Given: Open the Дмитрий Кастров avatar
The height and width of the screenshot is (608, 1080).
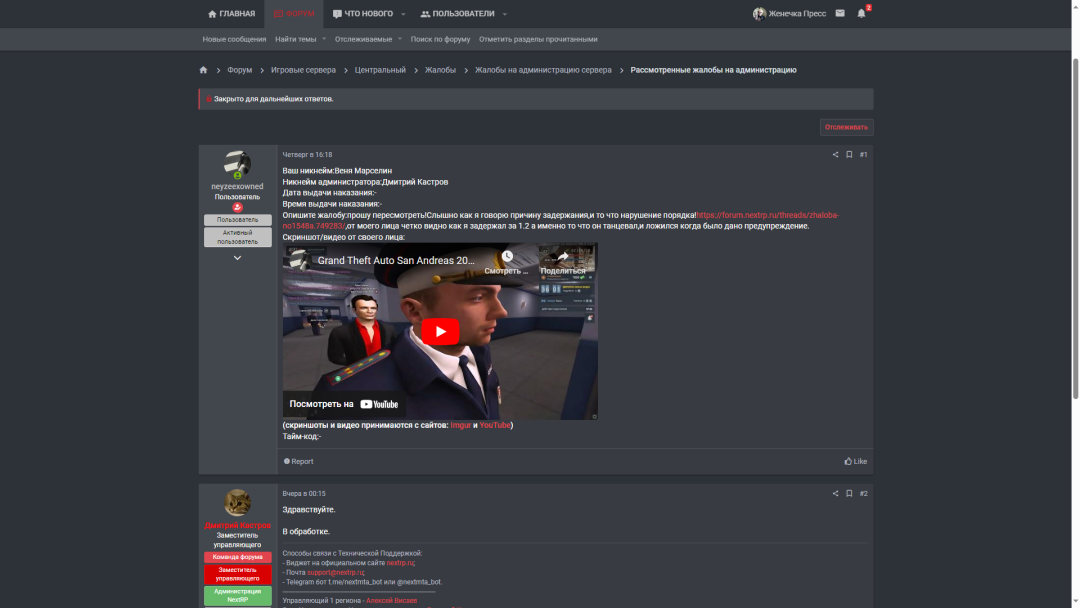Looking at the screenshot, I should click(x=237, y=503).
